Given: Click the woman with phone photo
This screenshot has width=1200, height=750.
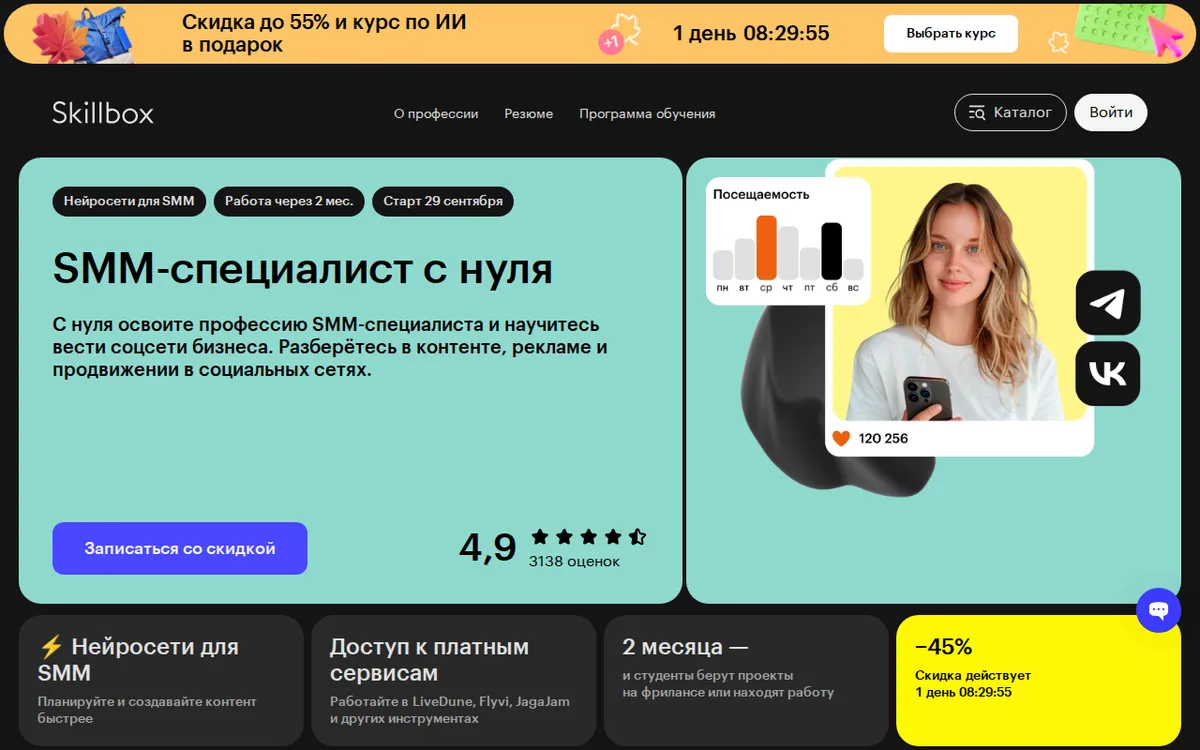Looking at the screenshot, I should [x=959, y=294].
